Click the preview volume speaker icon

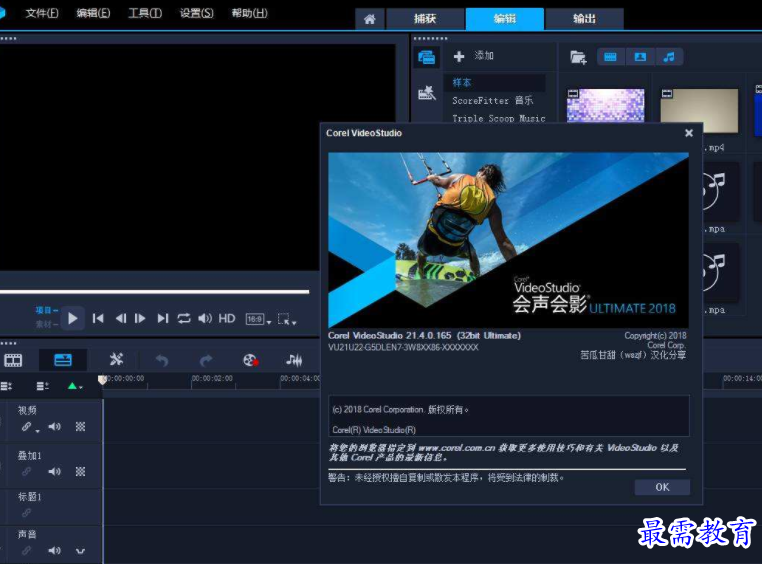point(205,319)
